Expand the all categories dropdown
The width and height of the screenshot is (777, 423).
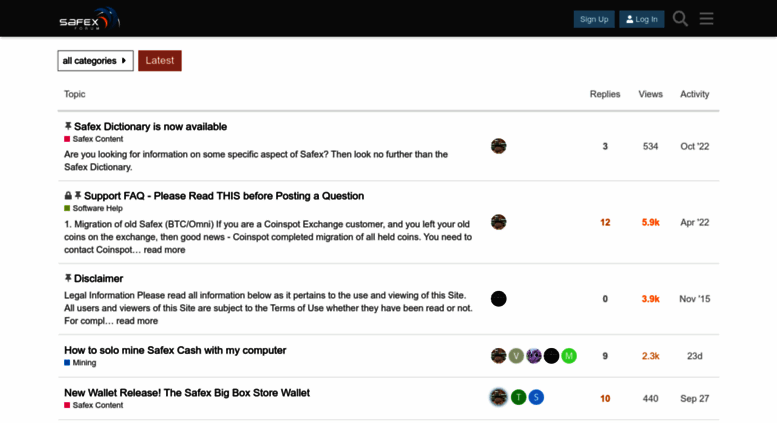tap(95, 60)
